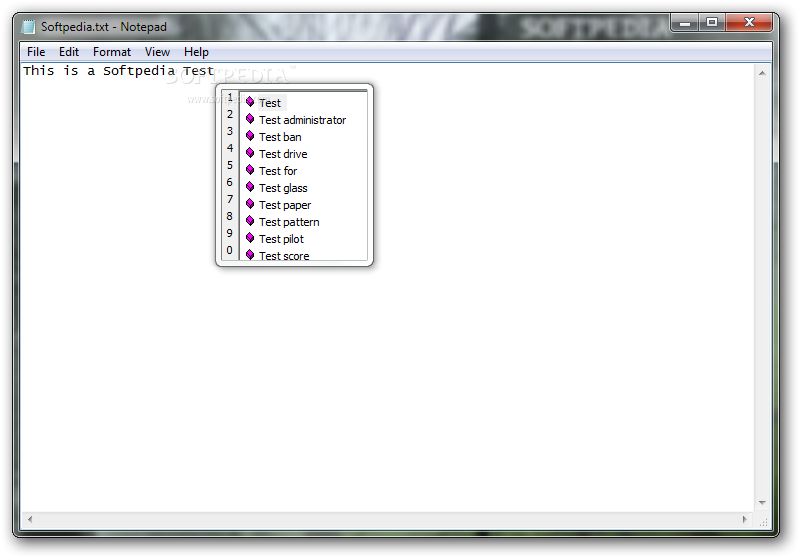This screenshot has width=800, height=558.
Task: Click the pink cube beside 'Test pilot'
Action: [250, 238]
